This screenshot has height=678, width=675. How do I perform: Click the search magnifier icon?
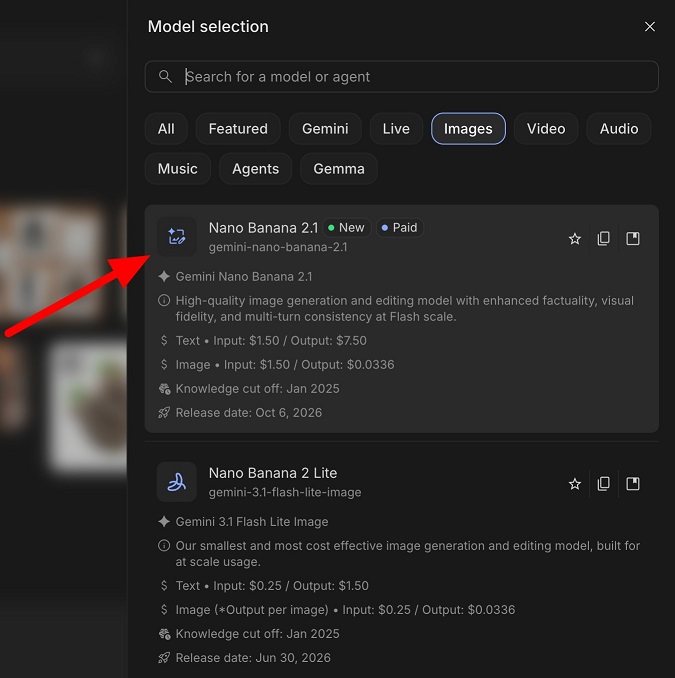click(x=165, y=77)
